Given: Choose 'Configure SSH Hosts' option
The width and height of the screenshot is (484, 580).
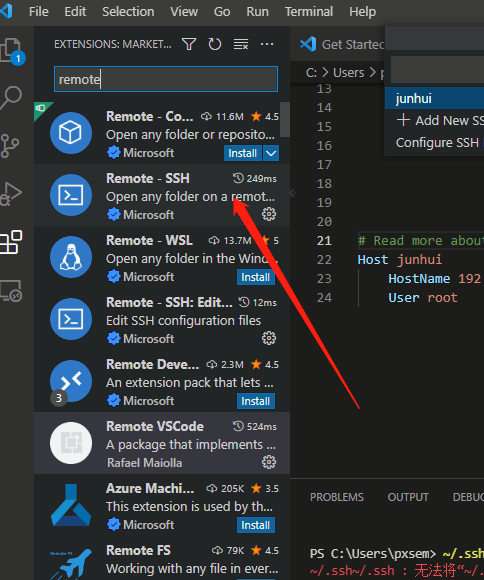Looking at the screenshot, I should pyautogui.click(x=434, y=142).
